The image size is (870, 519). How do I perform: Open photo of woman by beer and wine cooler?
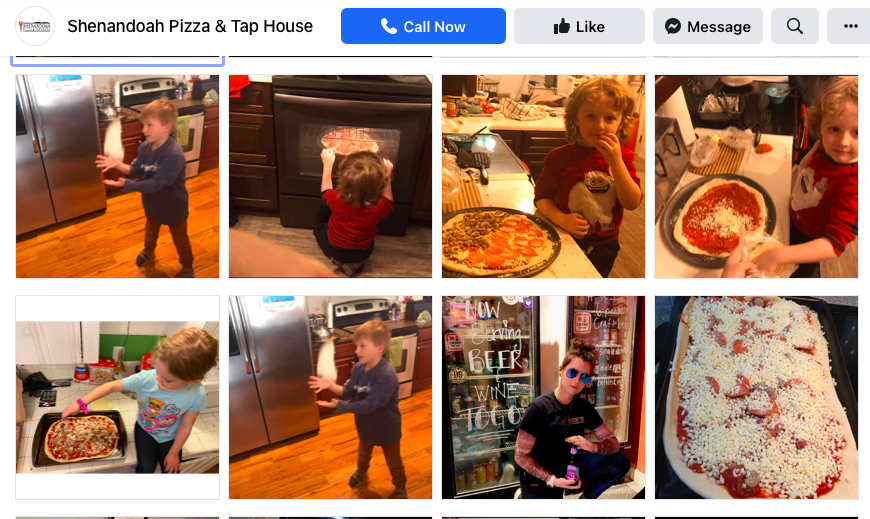pyautogui.click(x=543, y=397)
